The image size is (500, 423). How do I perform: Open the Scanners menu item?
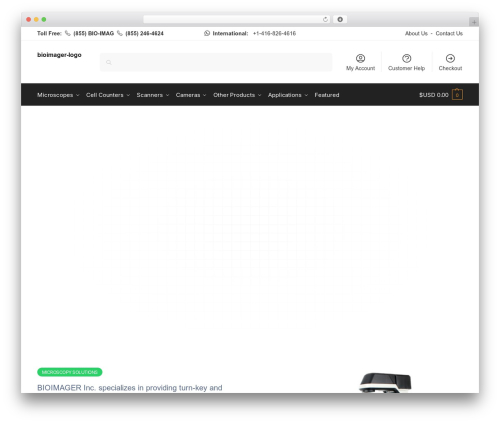tap(150, 95)
